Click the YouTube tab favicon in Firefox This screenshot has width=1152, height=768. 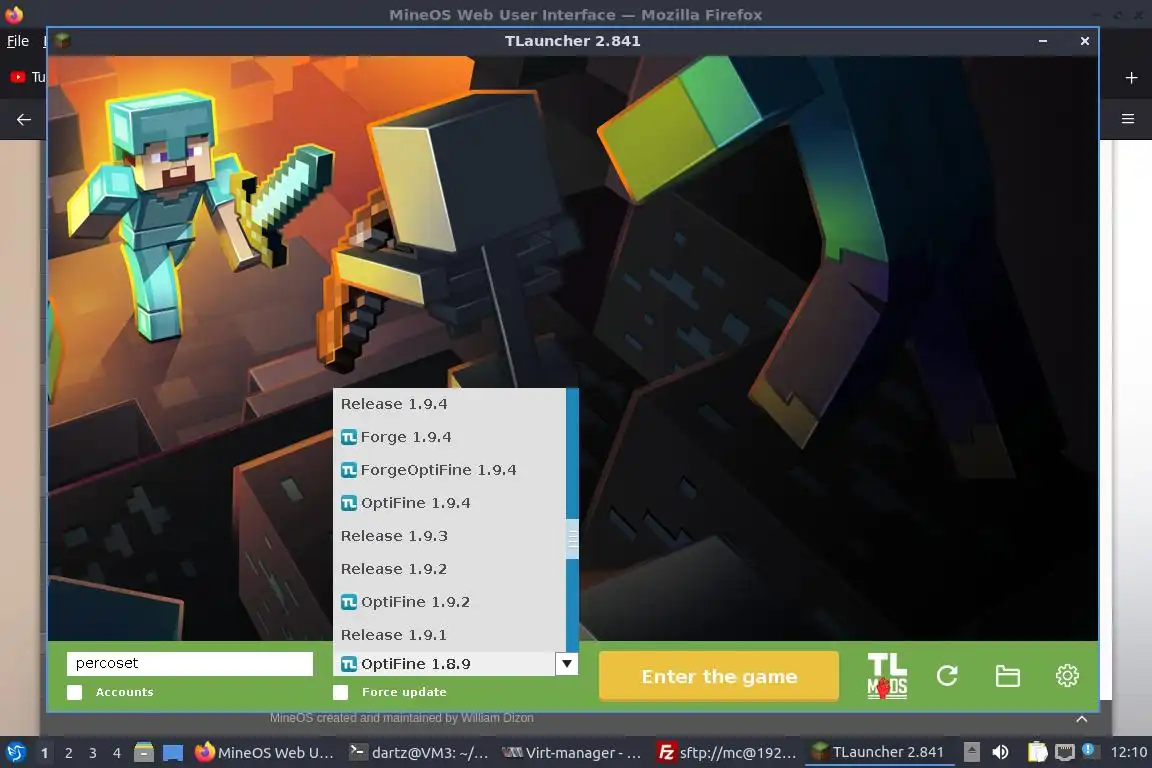[x=18, y=76]
